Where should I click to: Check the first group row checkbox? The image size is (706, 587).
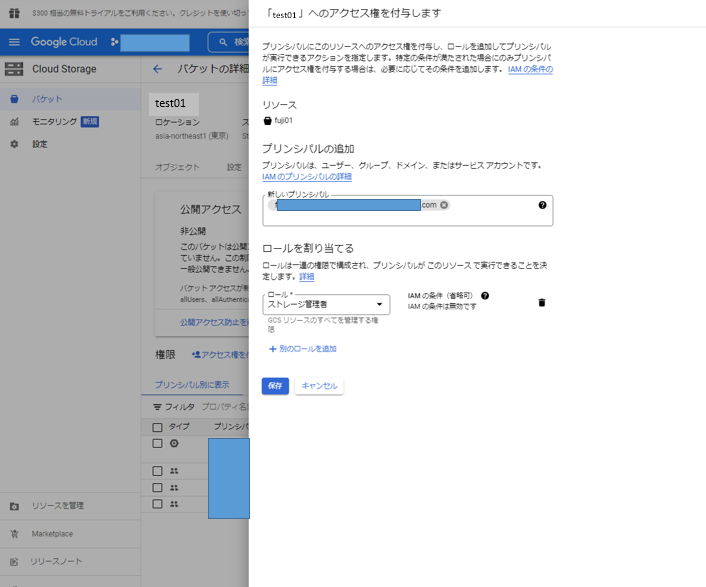pos(157,471)
